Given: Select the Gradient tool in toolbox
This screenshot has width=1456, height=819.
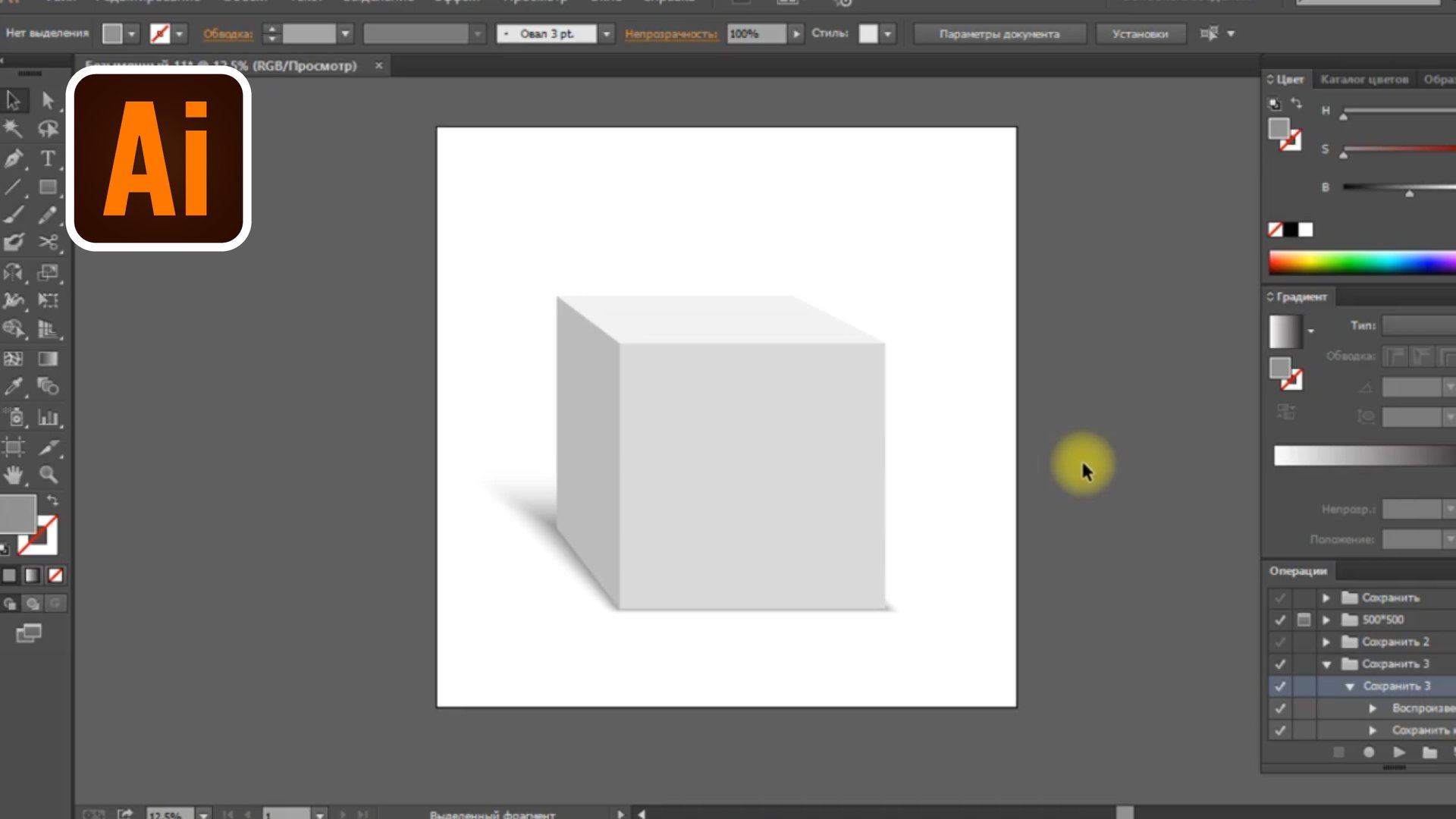Looking at the screenshot, I should coord(48,359).
